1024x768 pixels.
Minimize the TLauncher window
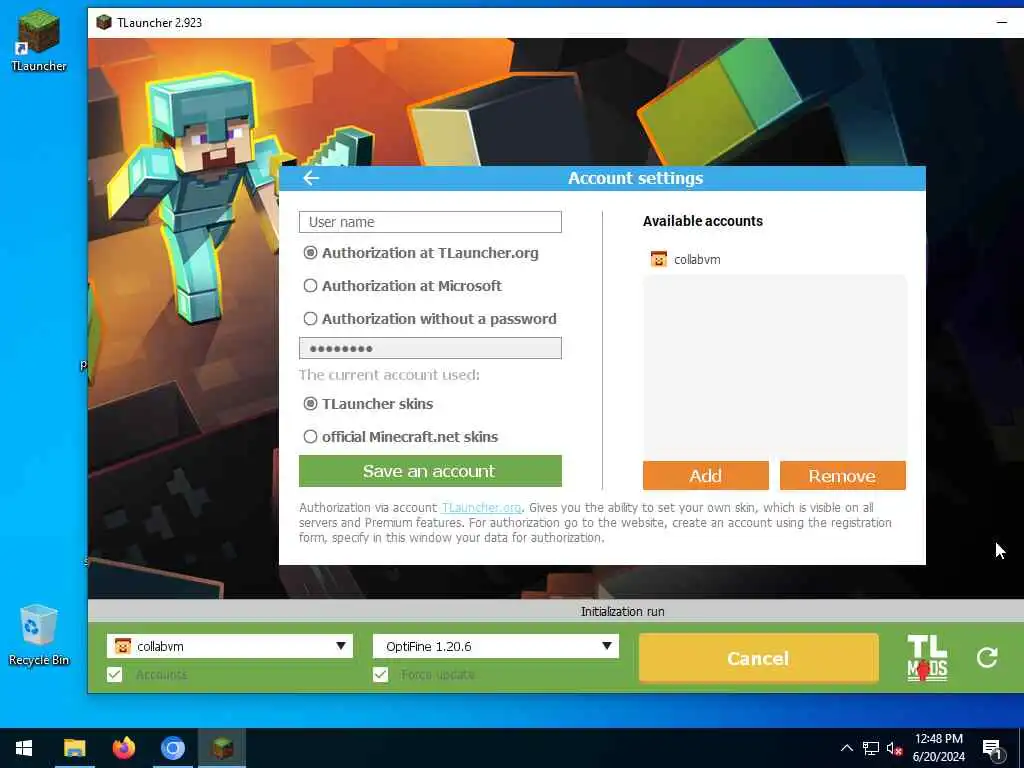tap(1002, 22)
